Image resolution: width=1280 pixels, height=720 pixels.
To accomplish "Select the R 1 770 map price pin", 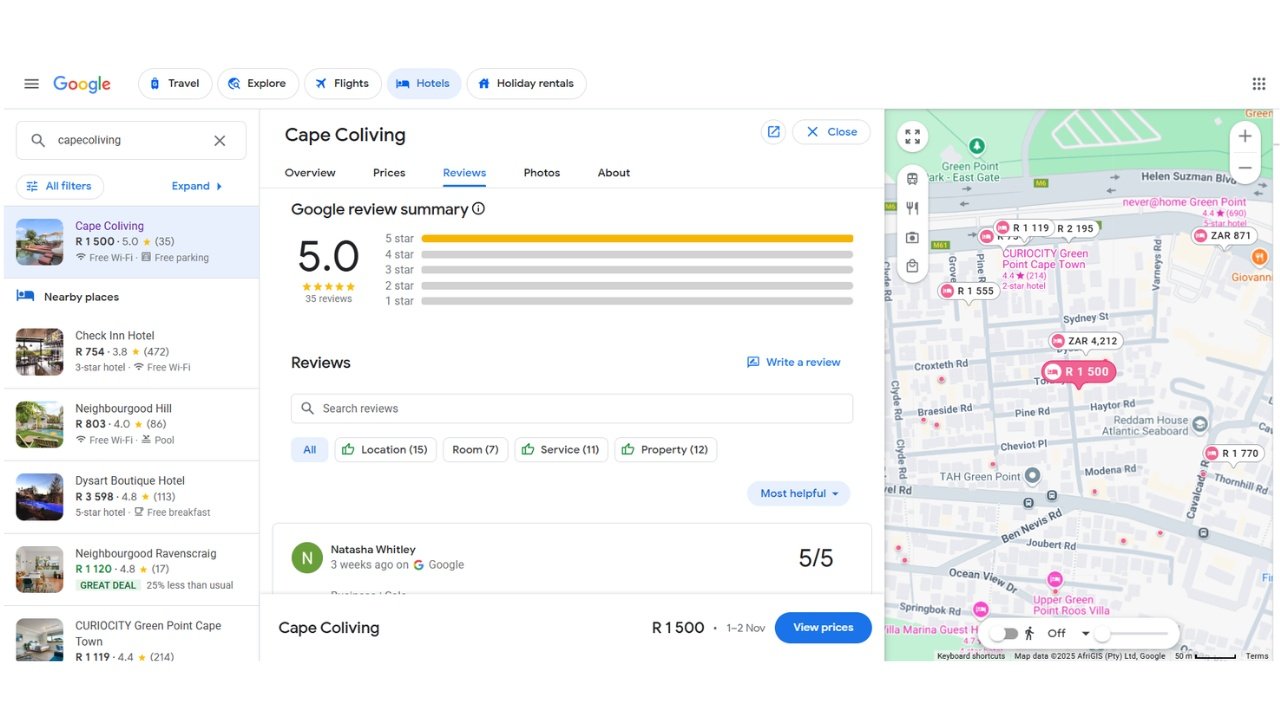I will click(1232, 453).
